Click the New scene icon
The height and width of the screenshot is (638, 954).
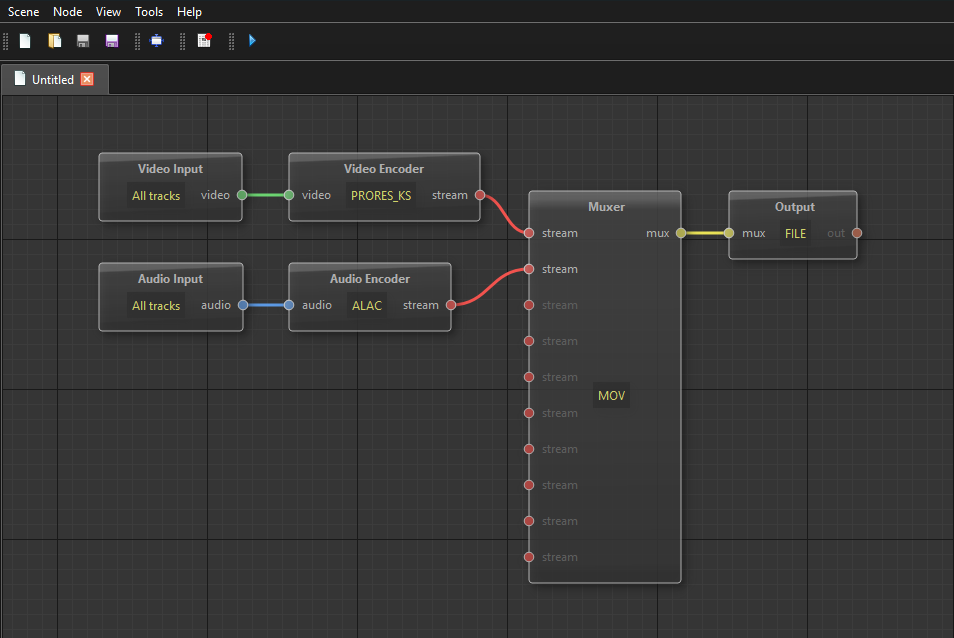(25, 41)
